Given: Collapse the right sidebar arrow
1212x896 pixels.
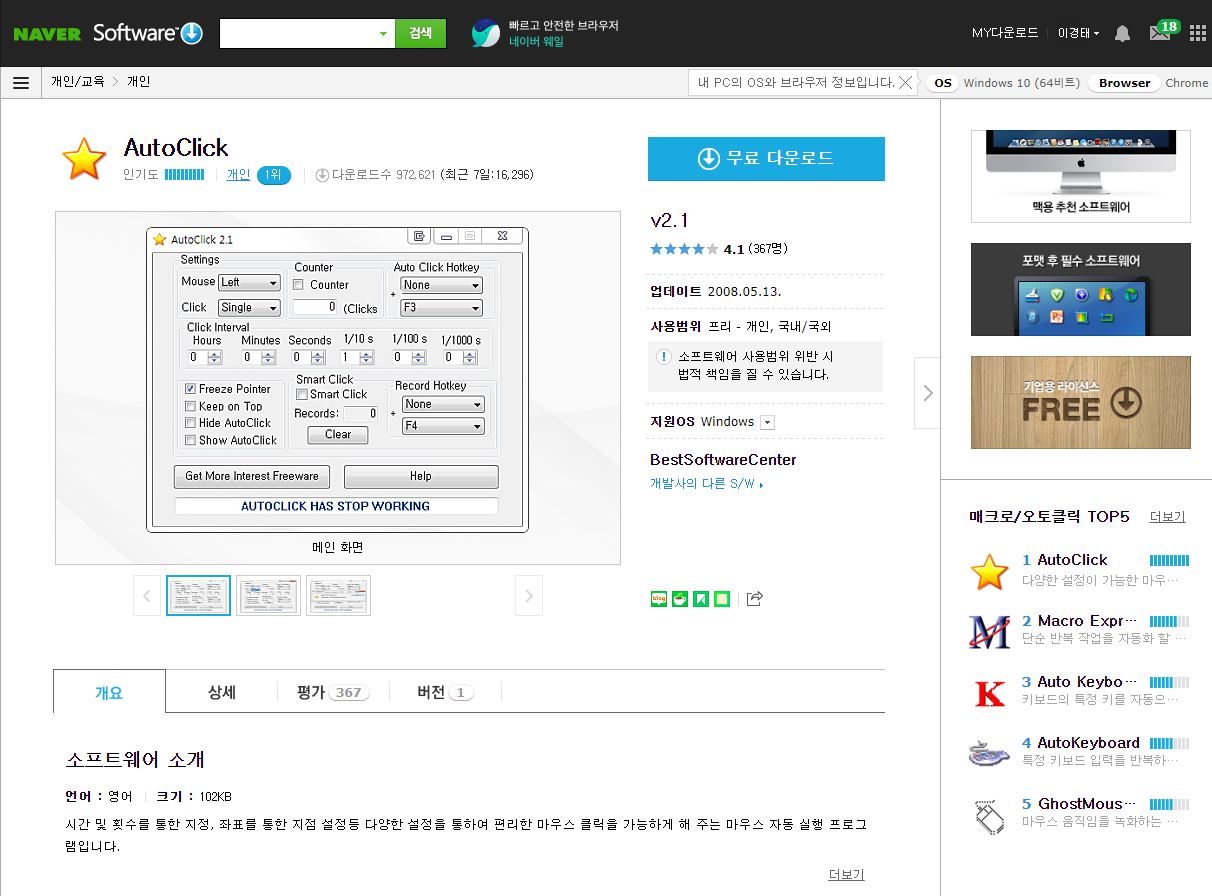Looking at the screenshot, I should pos(928,393).
